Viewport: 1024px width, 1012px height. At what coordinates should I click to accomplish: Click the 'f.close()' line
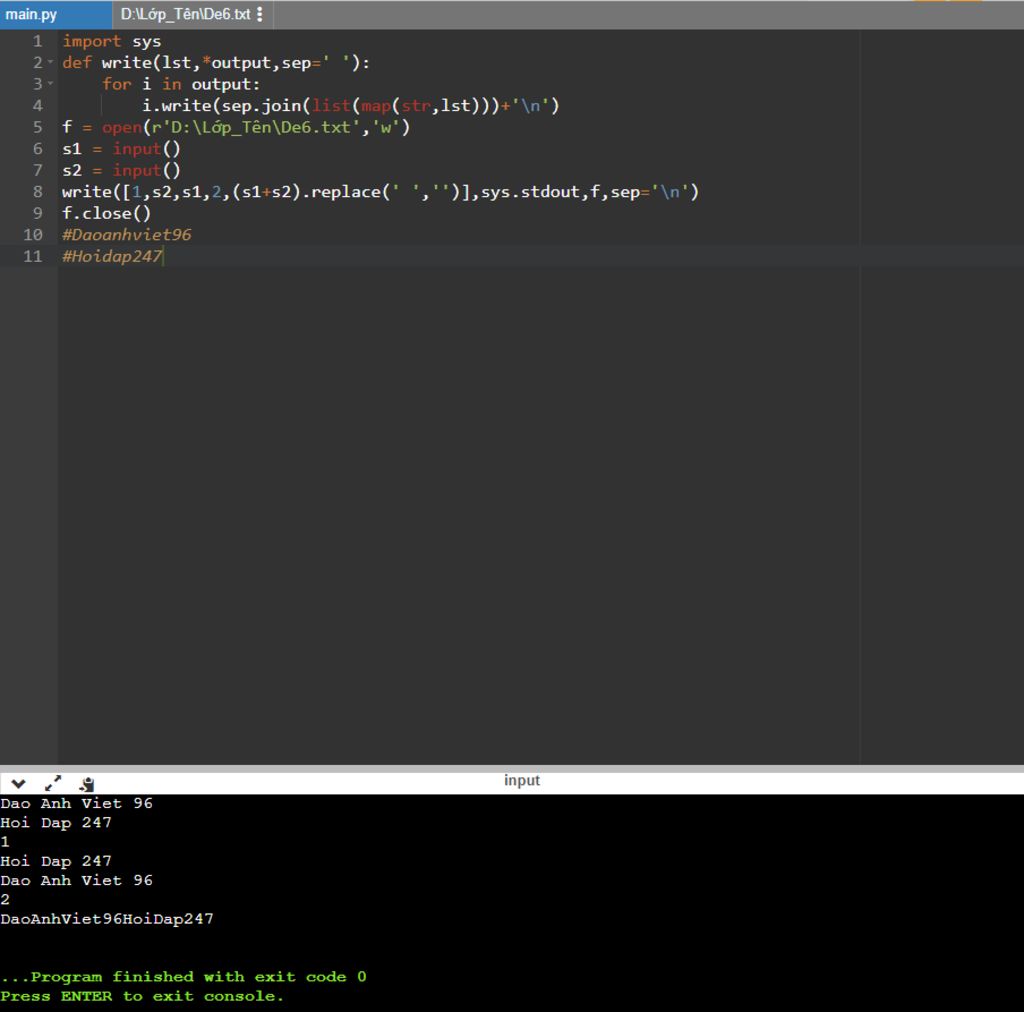[106, 213]
